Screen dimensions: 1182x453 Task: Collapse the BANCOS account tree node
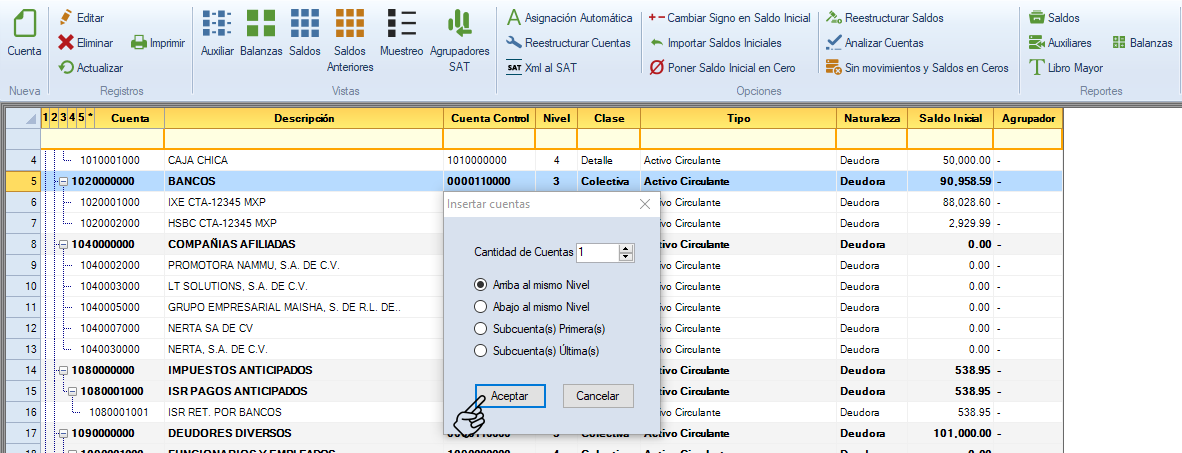tap(63, 182)
